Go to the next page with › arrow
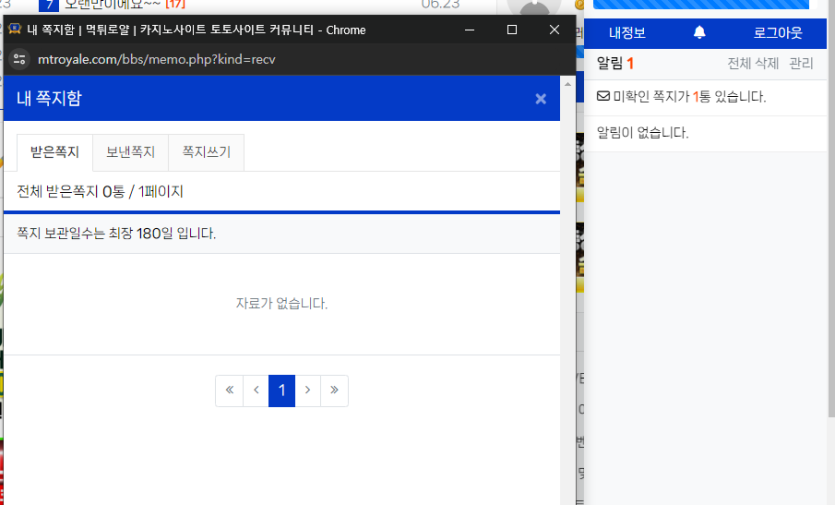This screenshot has height=505, width=835. pos(308,390)
